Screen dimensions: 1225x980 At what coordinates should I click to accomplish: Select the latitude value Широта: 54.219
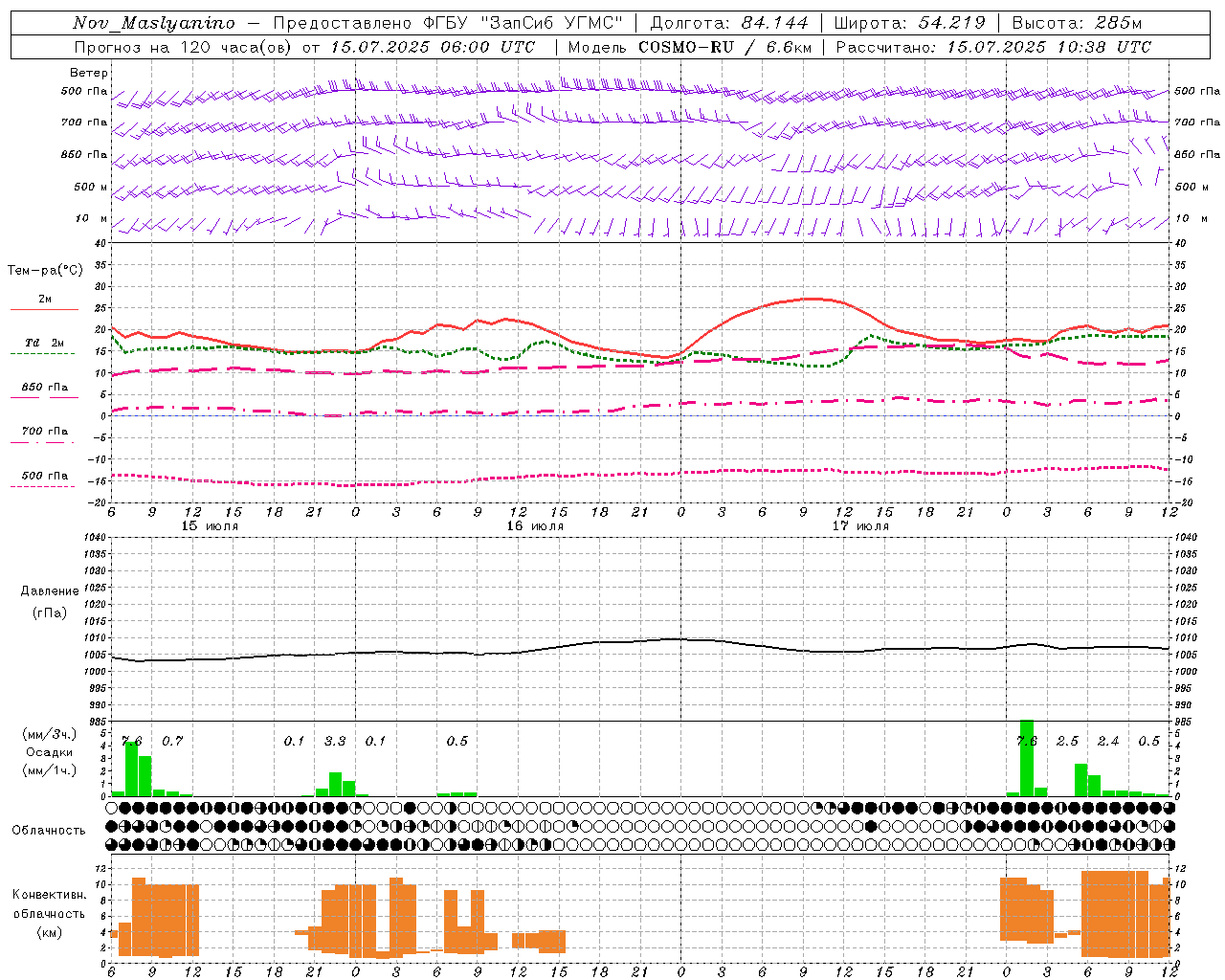[910, 23]
